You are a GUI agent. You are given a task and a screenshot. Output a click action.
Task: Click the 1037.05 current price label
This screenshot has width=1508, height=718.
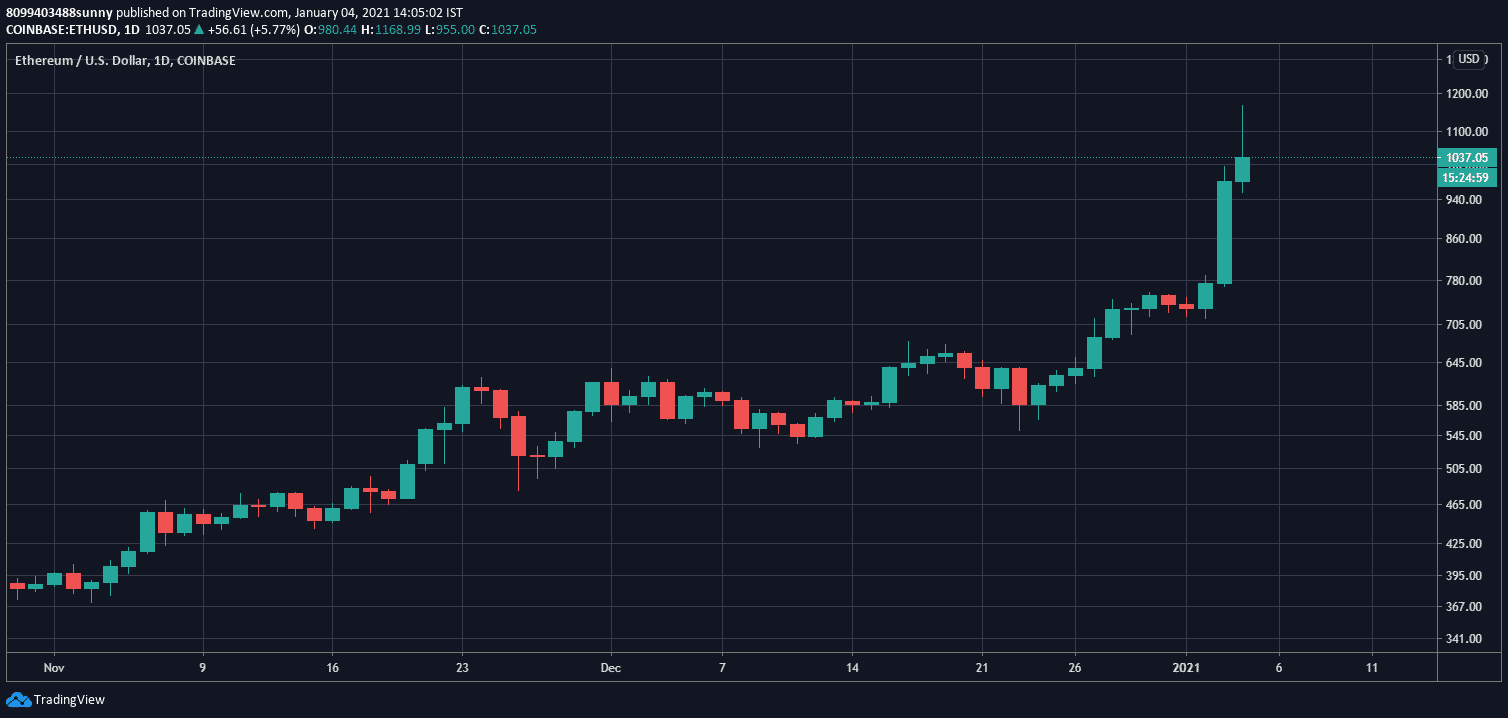click(1466, 158)
